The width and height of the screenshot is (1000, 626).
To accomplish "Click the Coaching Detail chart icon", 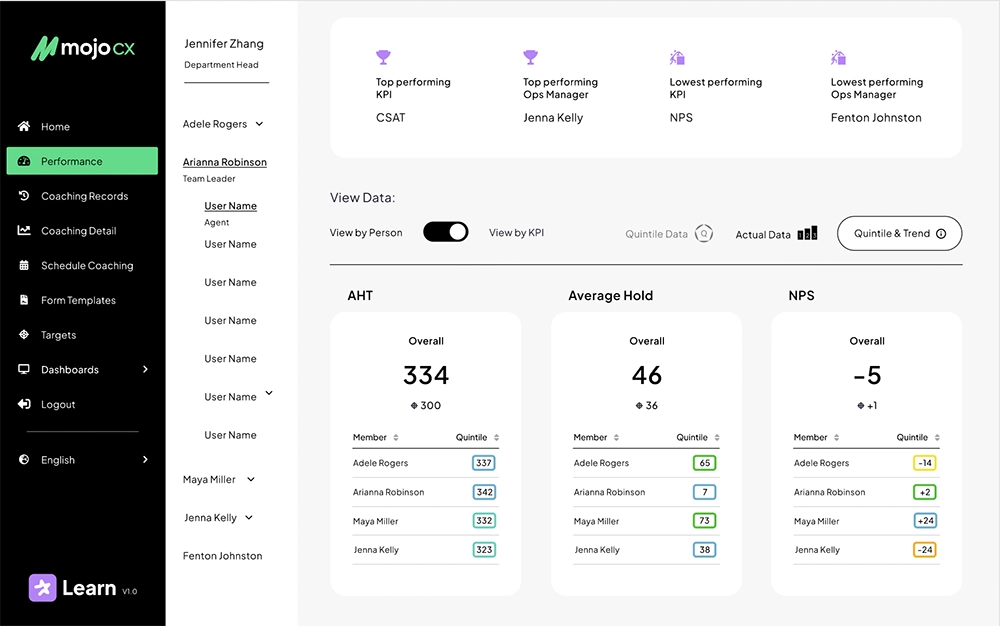I will click(24, 231).
